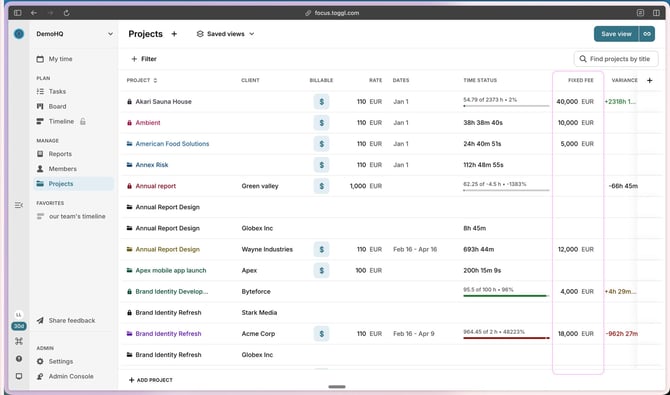The width and height of the screenshot is (670, 395).
Task: Click the TIME STATUS column header
Action: [x=480, y=80]
